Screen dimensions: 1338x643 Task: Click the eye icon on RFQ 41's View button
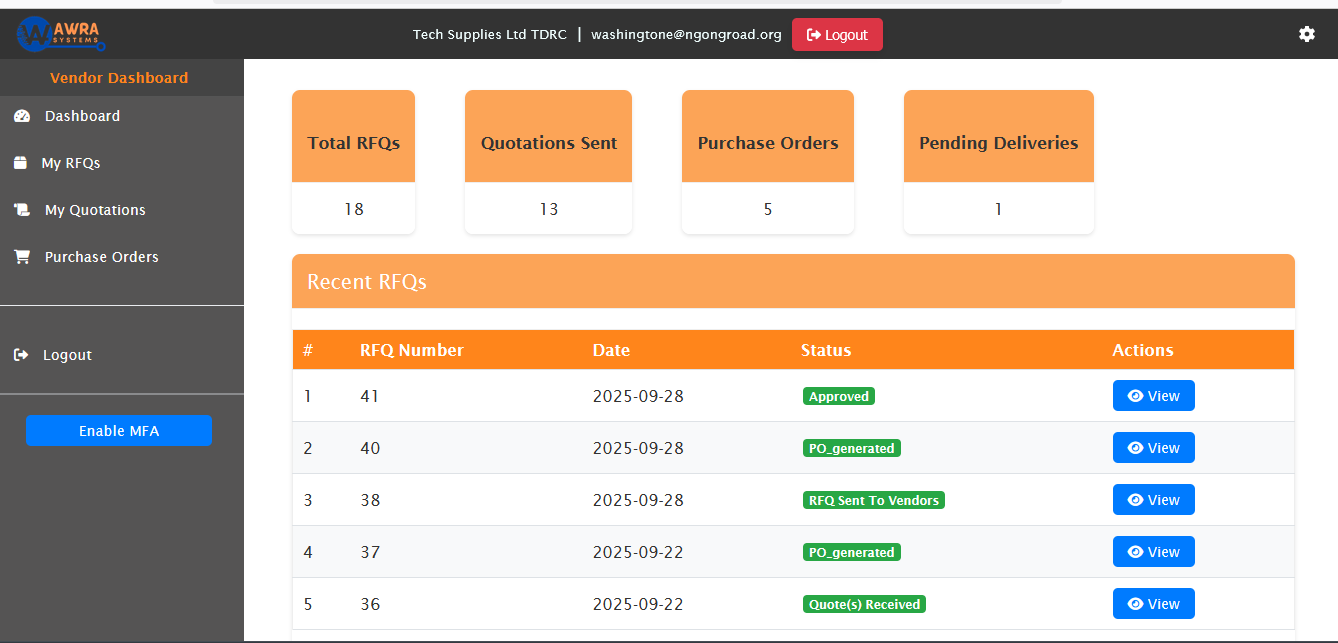[x=1136, y=395]
